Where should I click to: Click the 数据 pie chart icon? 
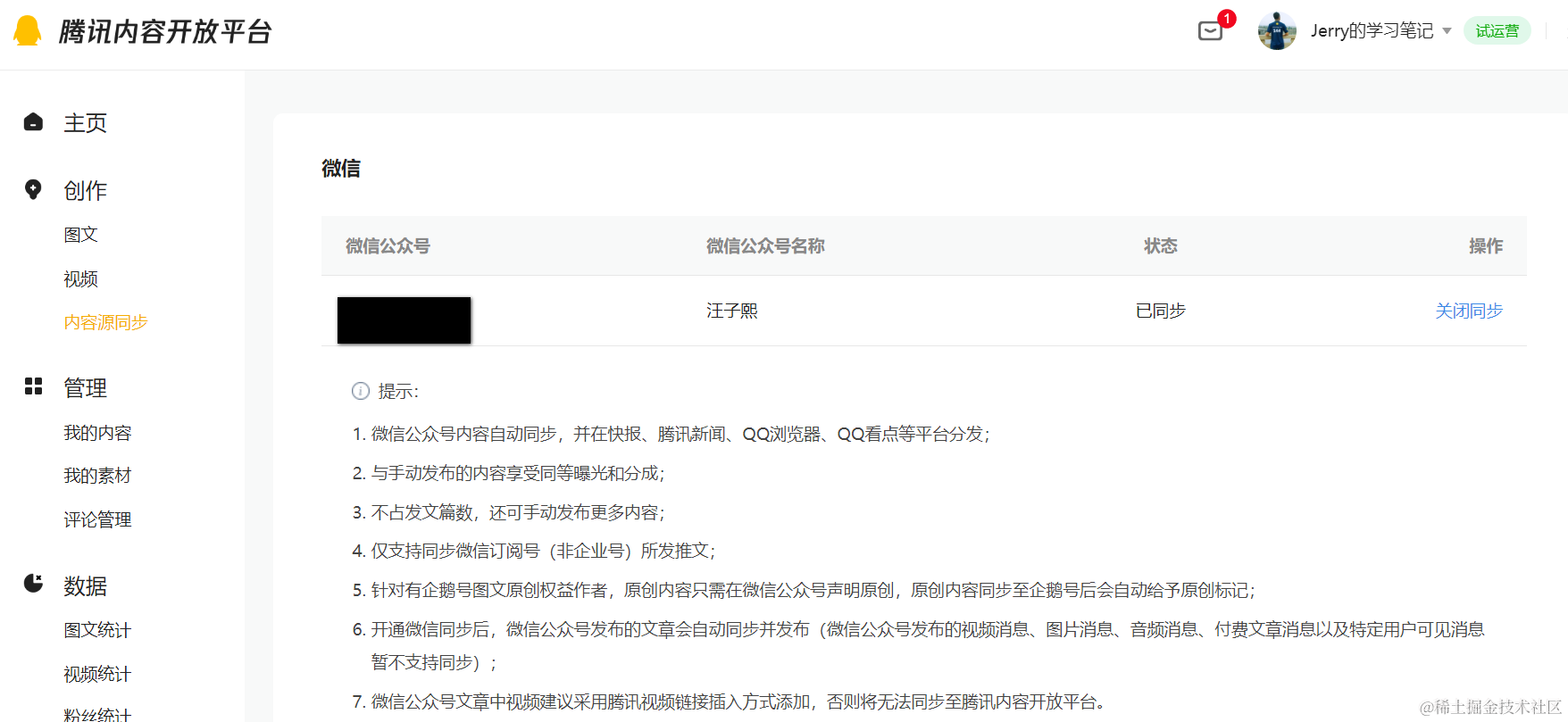tap(33, 584)
